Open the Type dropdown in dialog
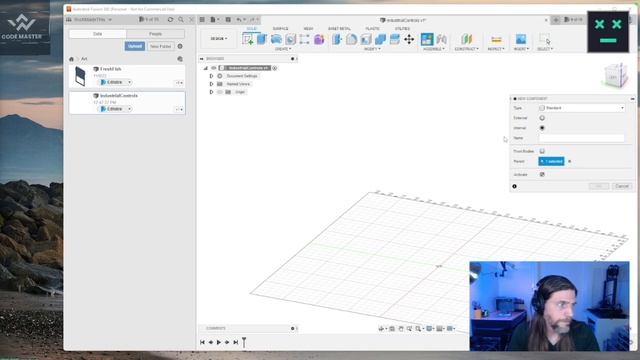Viewport: 640px width, 360px height. tap(582, 108)
